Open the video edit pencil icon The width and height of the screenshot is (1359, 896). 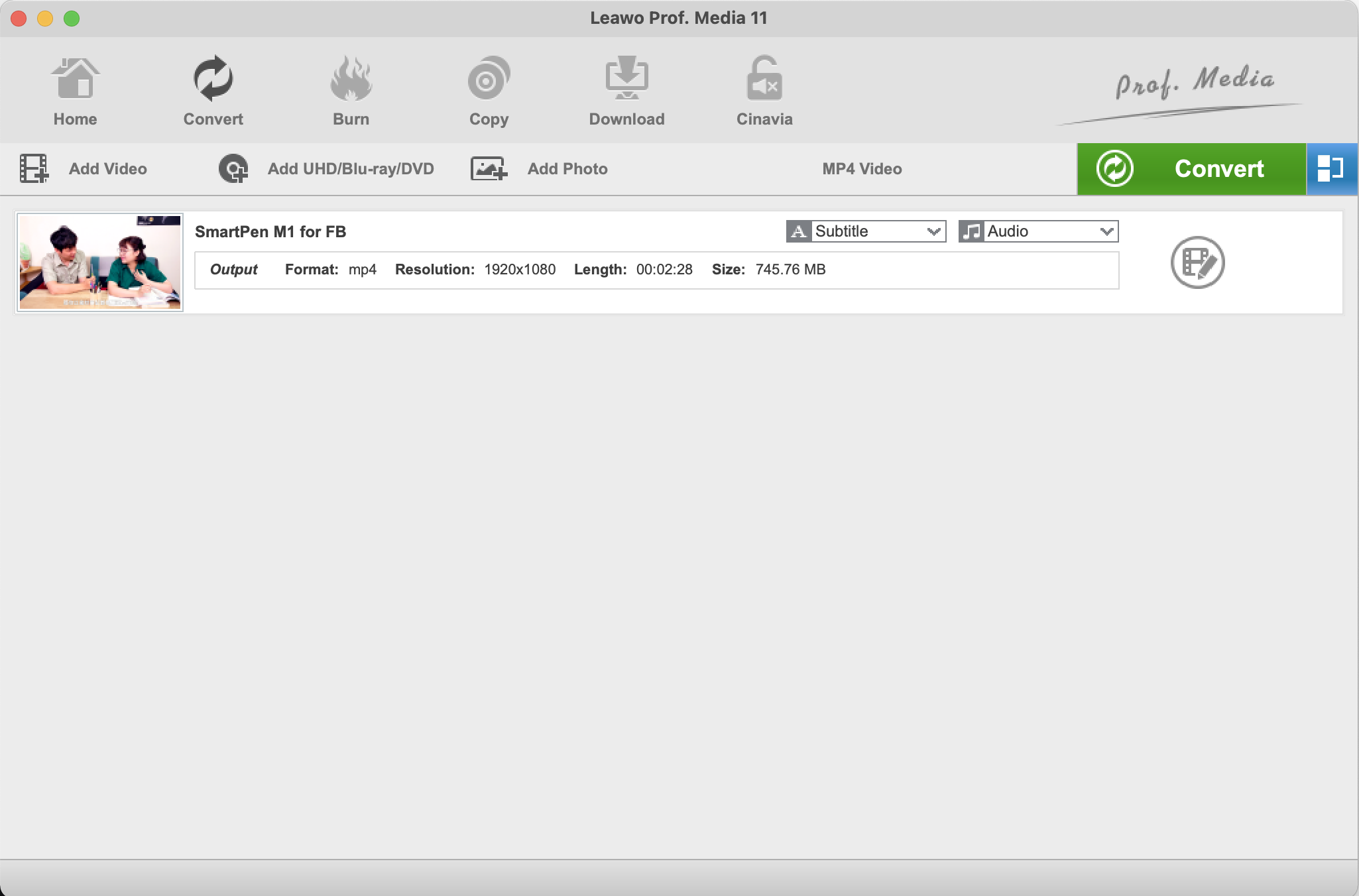[x=1197, y=262]
